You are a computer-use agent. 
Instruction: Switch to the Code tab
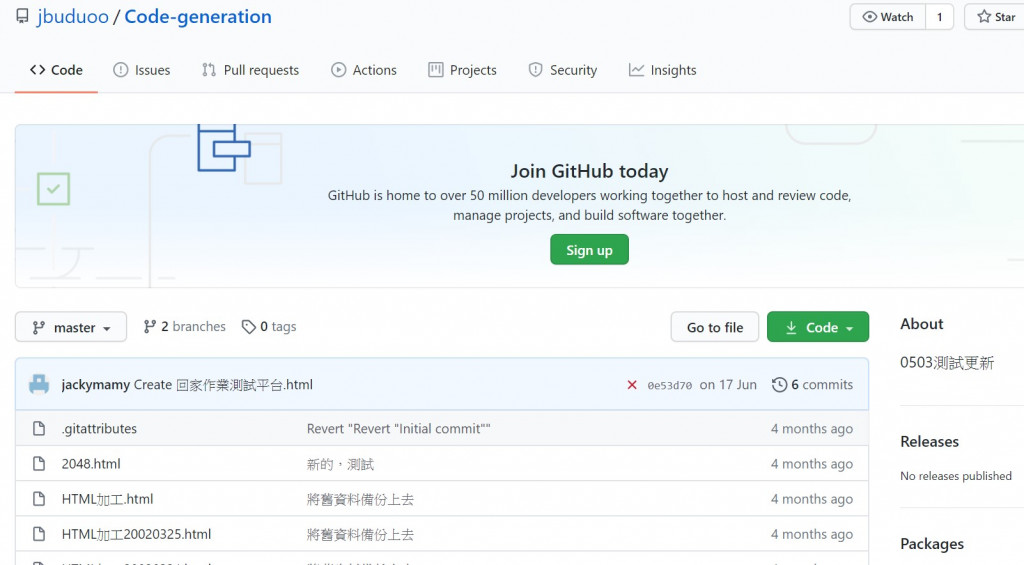56,70
